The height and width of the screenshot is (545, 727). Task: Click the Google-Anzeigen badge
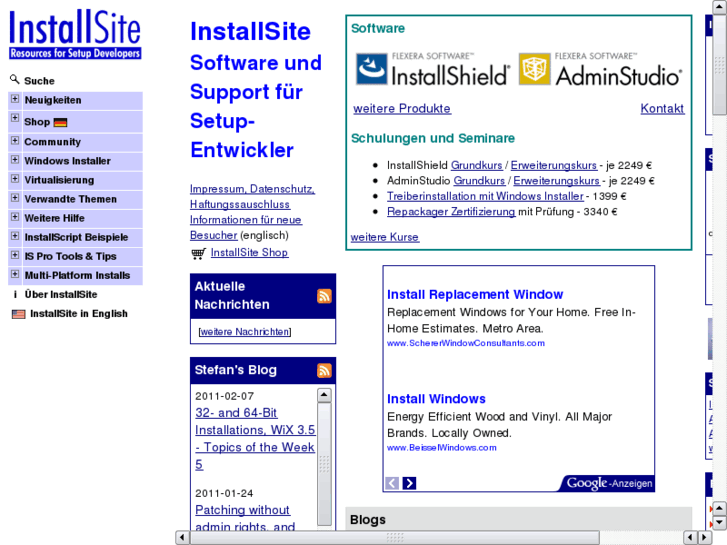(608, 483)
